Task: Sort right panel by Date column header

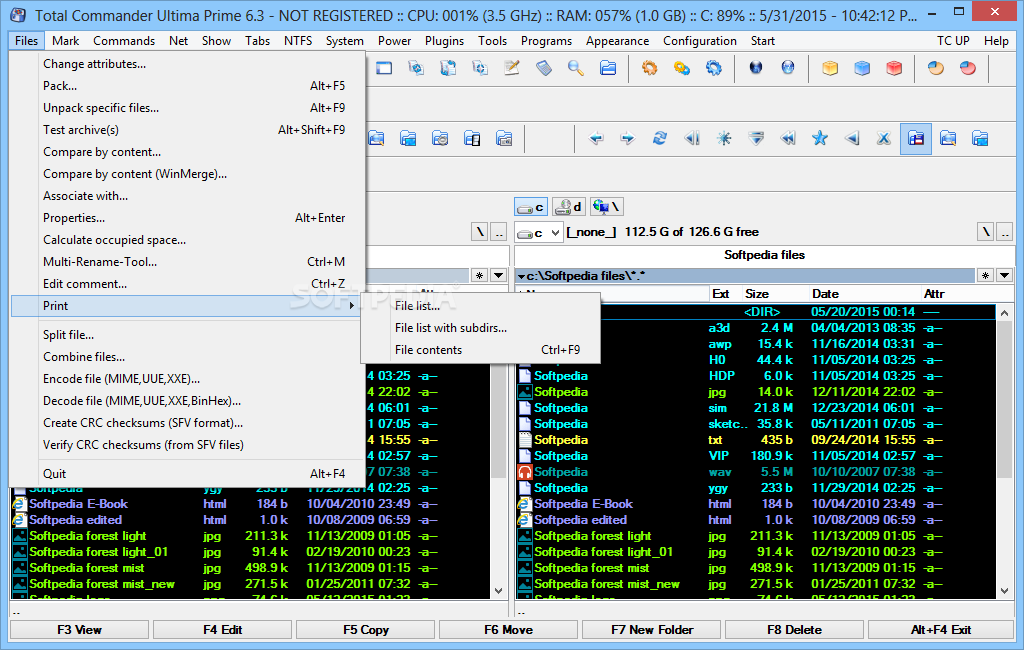Action: (864, 294)
